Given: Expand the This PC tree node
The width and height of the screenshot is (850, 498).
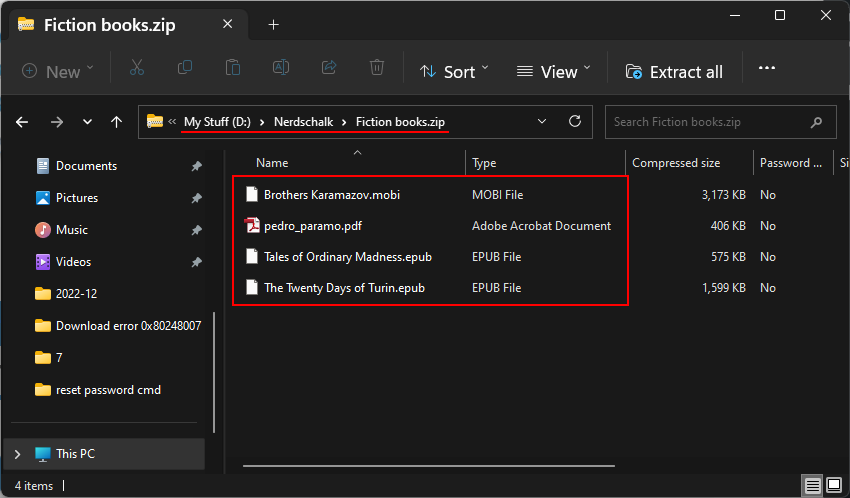Looking at the screenshot, I should [16, 454].
